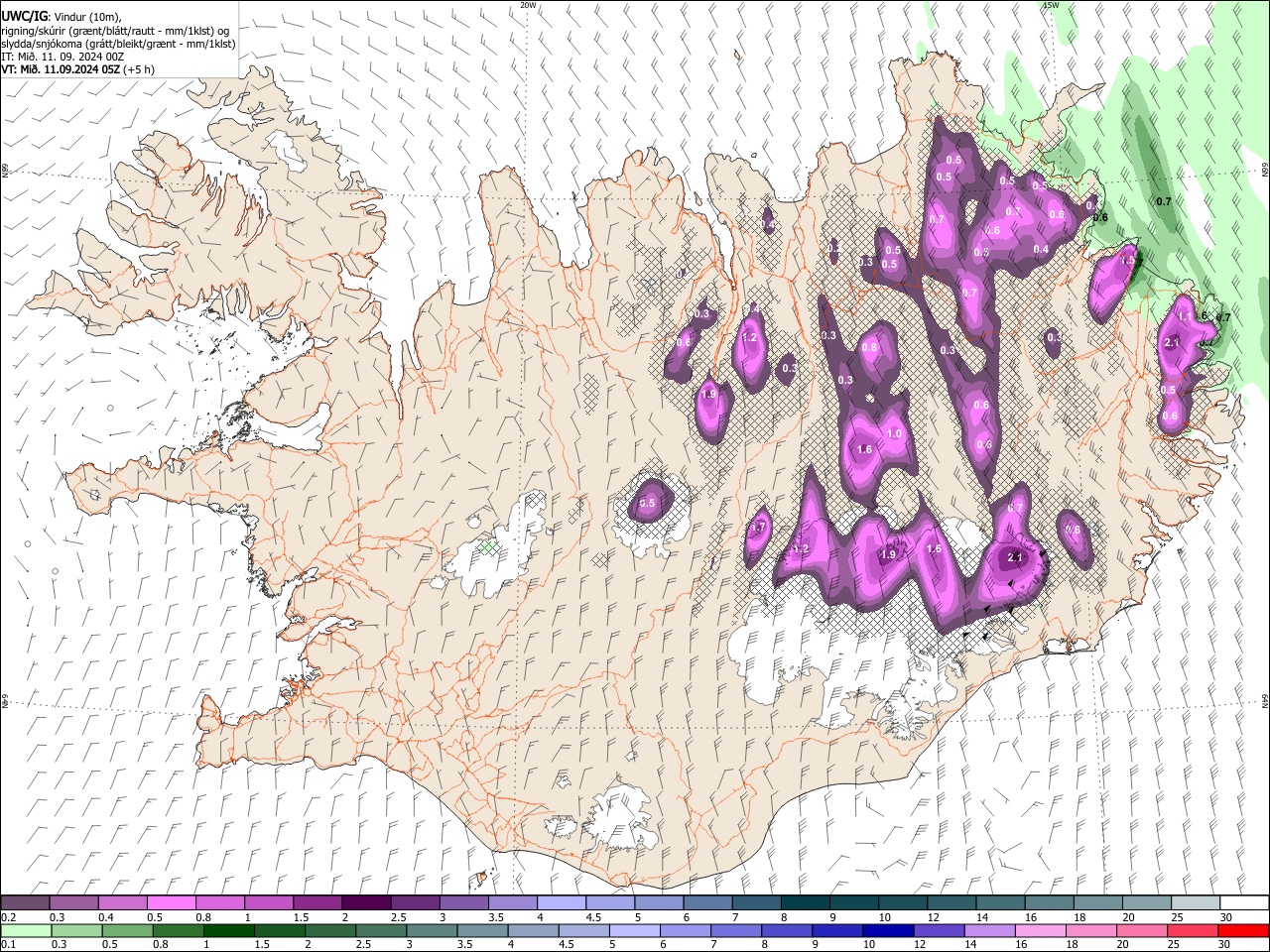Pick the violet rain swatch between 12 and 14

coord(939,930)
